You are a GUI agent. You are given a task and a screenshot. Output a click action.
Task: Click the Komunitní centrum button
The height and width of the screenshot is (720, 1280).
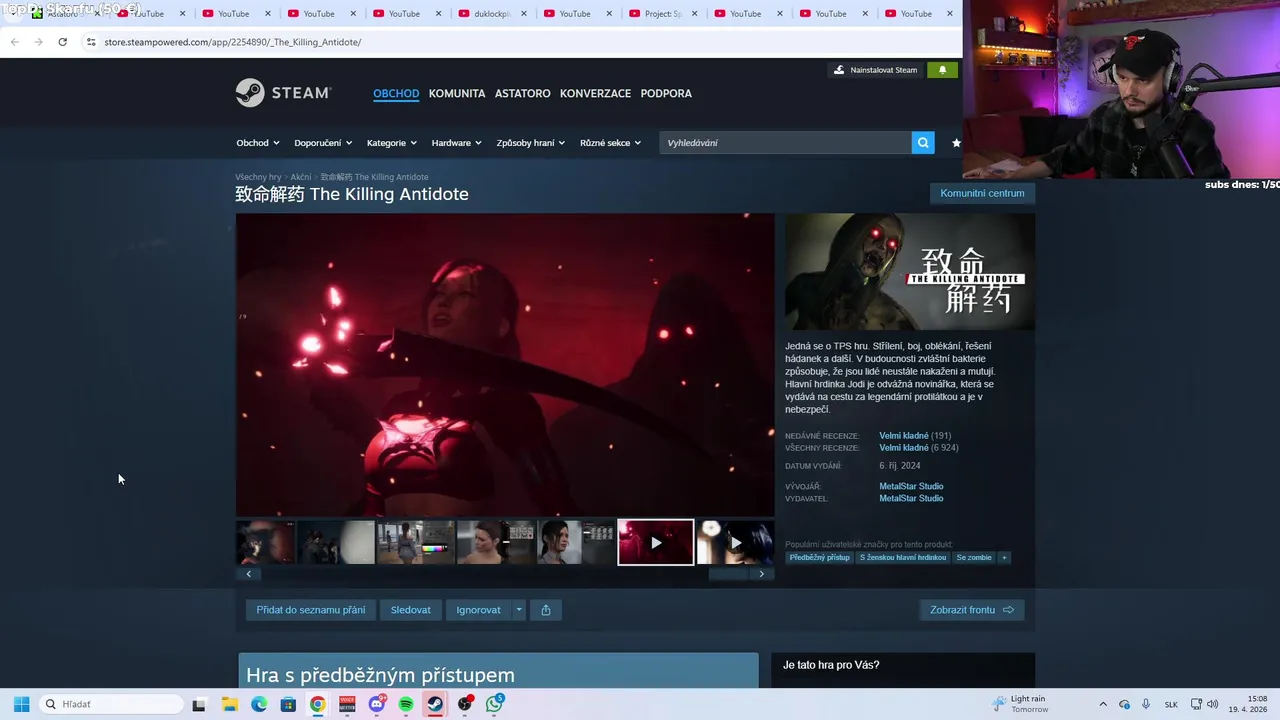click(x=982, y=193)
